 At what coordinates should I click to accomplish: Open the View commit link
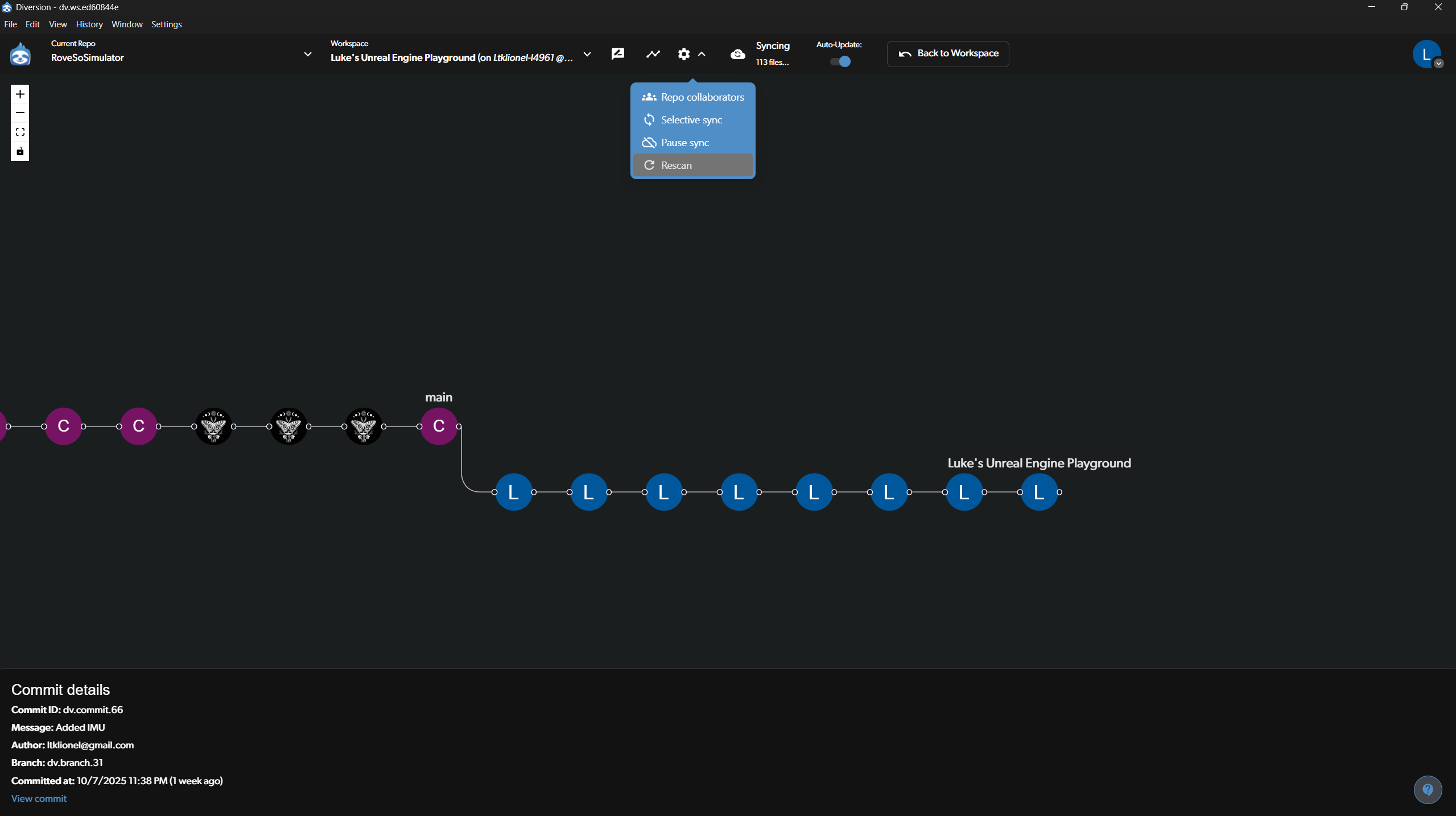(x=39, y=798)
